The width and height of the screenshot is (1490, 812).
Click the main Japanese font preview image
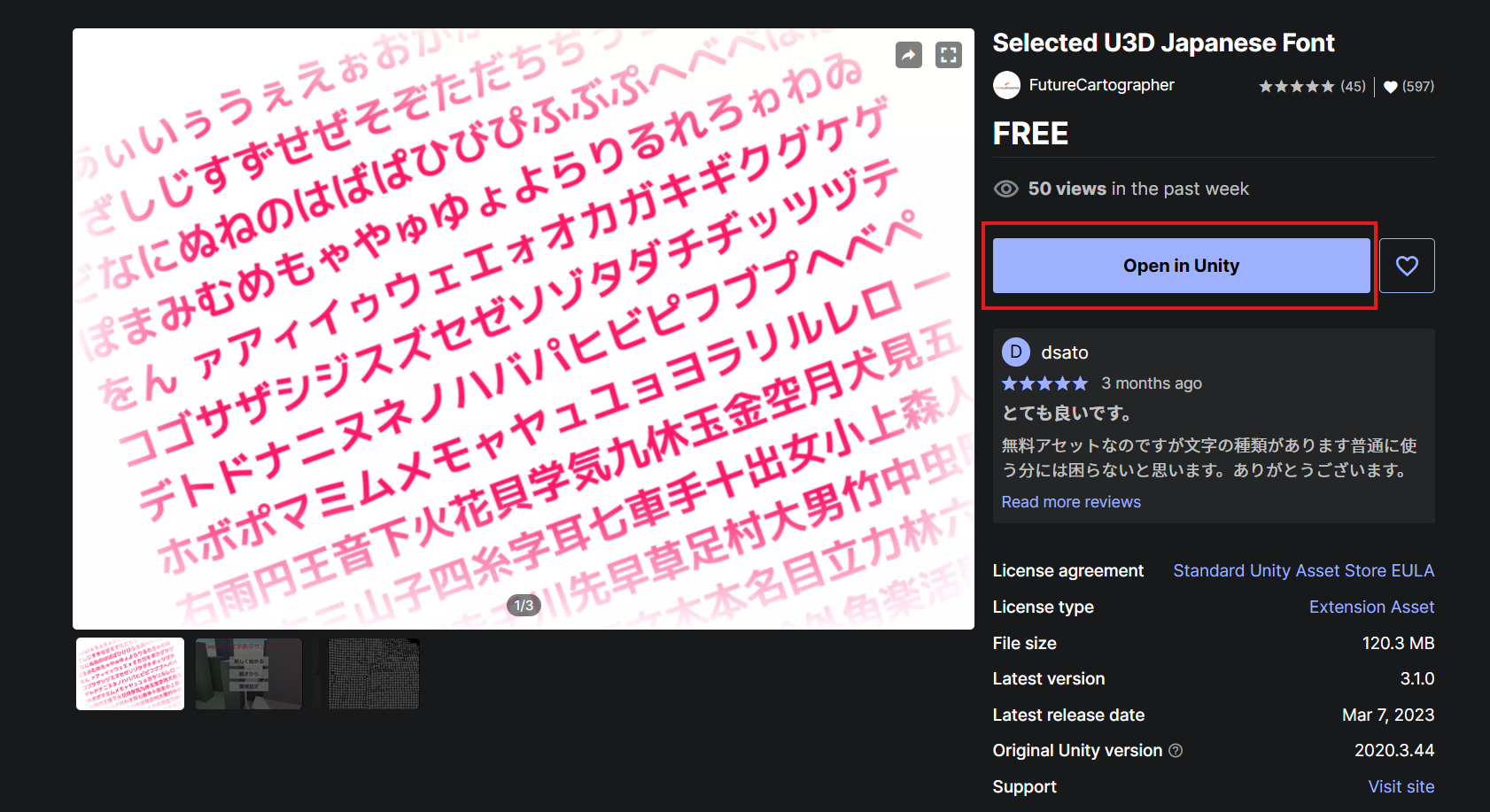pyautogui.click(x=524, y=329)
